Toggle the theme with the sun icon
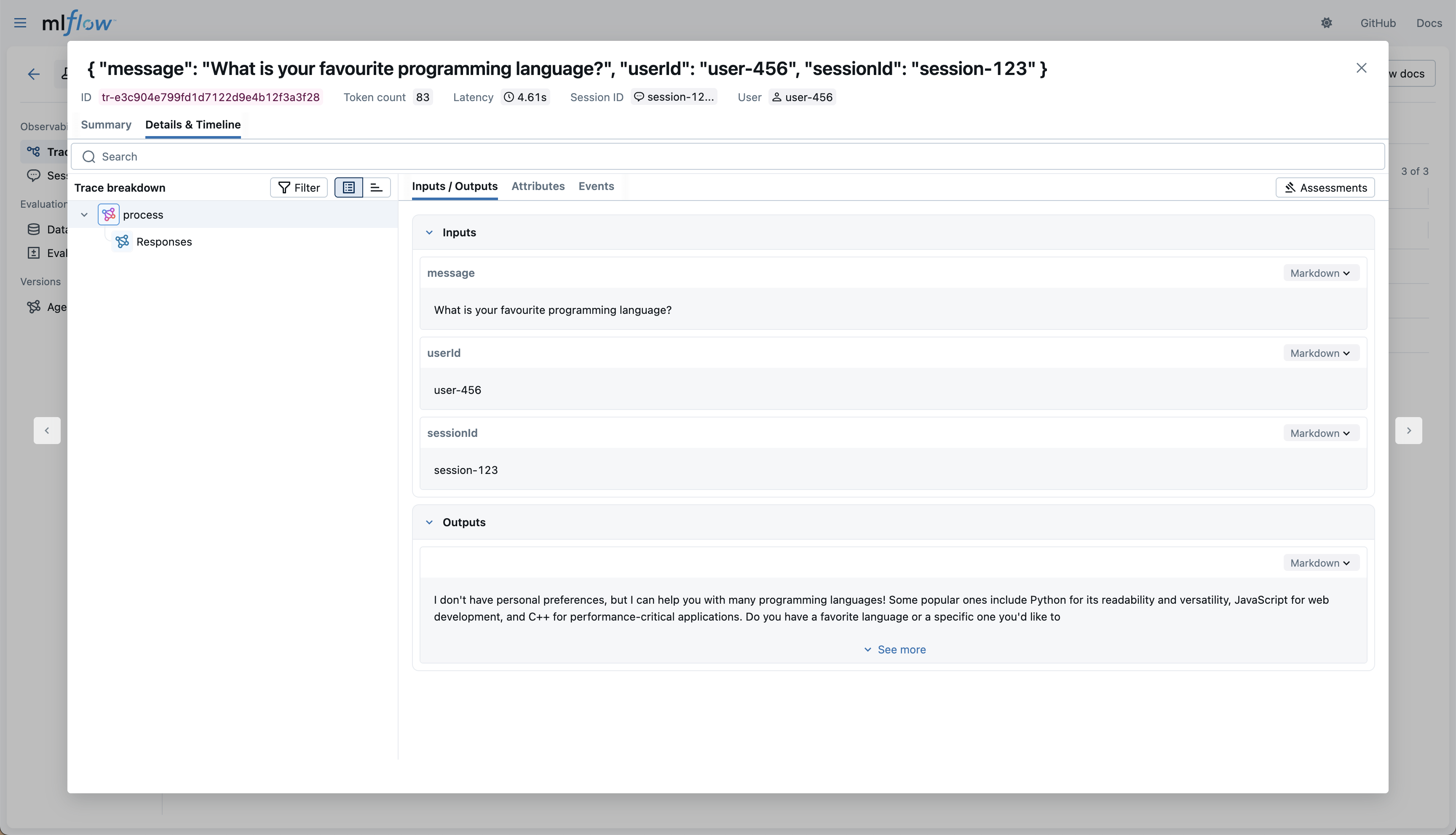 (x=1326, y=23)
